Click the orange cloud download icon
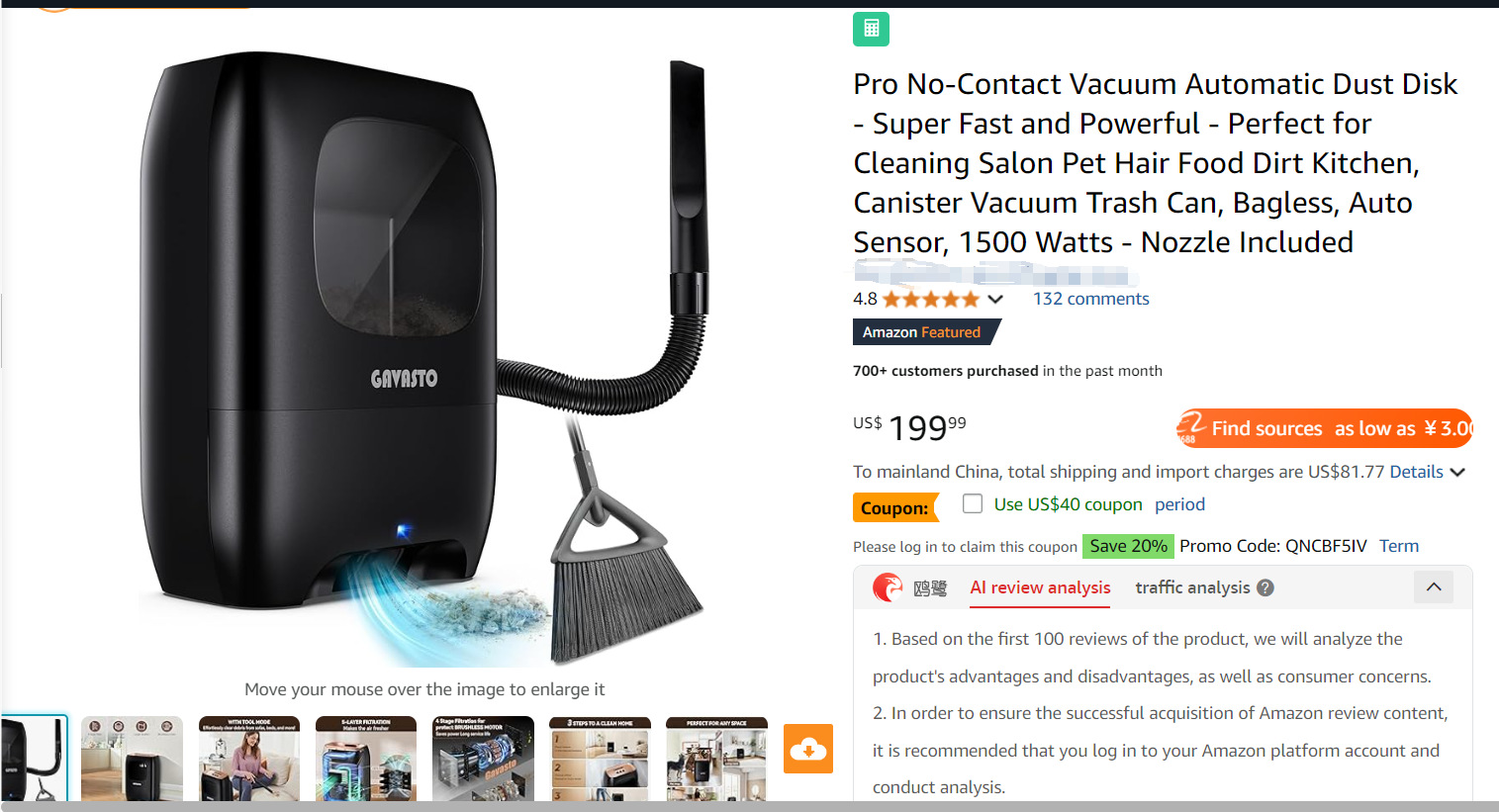The height and width of the screenshot is (812, 1499). [x=808, y=749]
